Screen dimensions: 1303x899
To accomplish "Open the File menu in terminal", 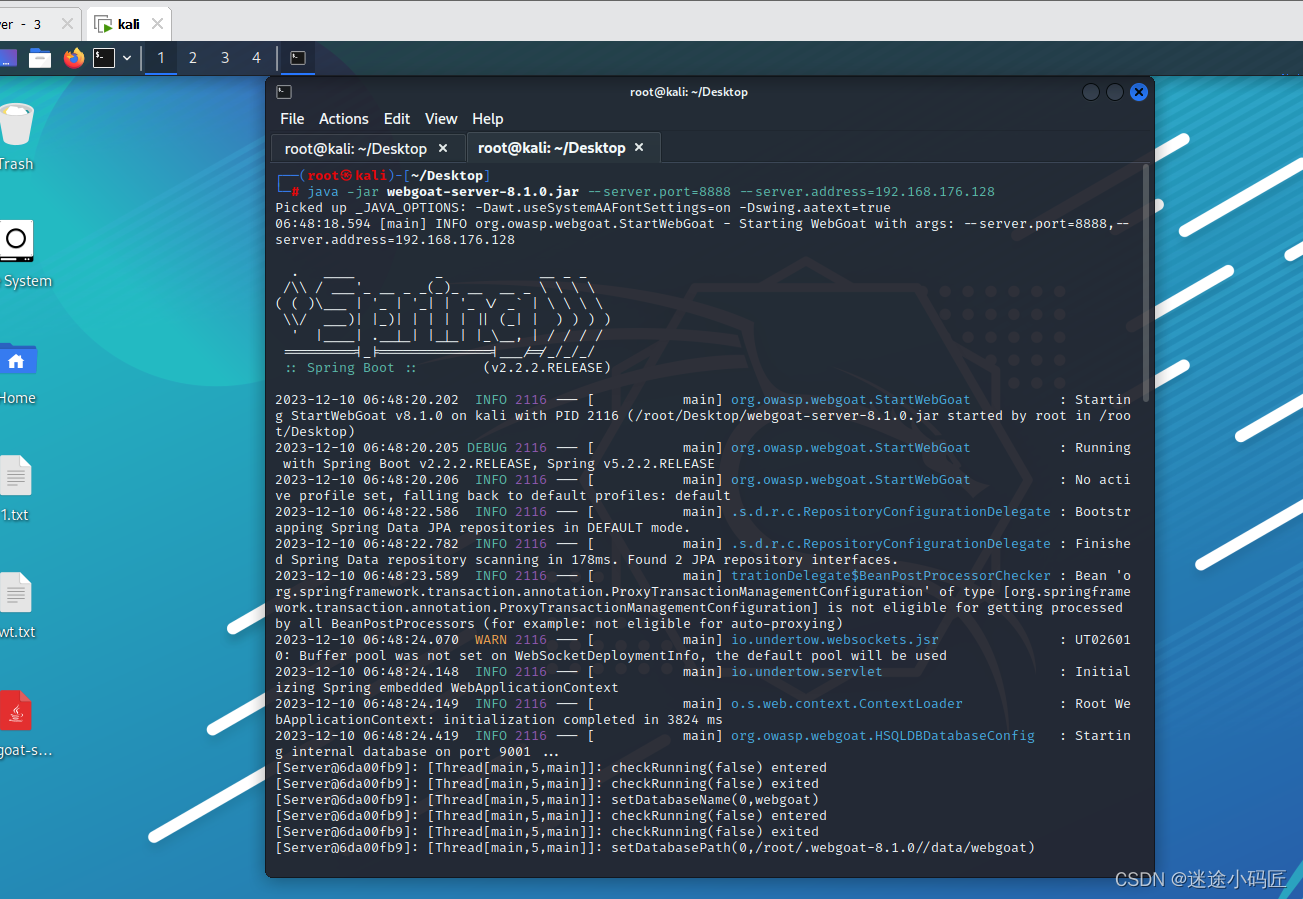I will click(292, 119).
